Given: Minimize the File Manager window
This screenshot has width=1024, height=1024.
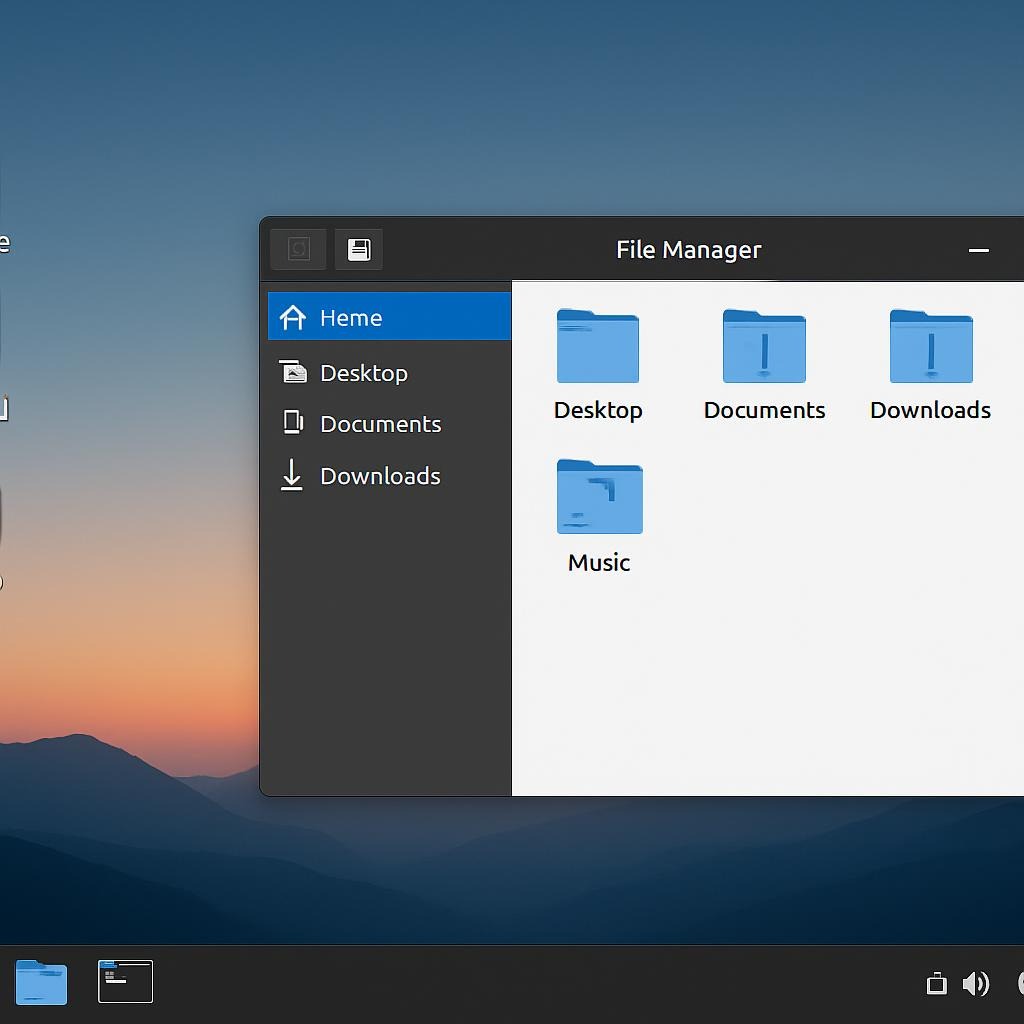Looking at the screenshot, I should point(978,251).
